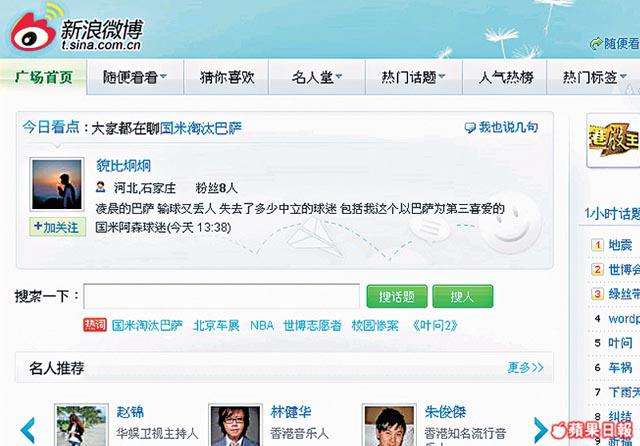Image resolution: width=640 pixels, height=446 pixels.
Task: Open the sunset profile avatar thumbnail
Action: click(x=57, y=184)
